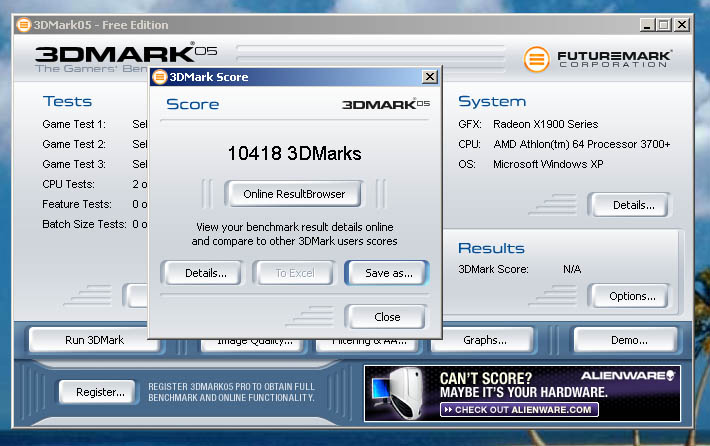Select the Microsoft Windows XP OS text
The image size is (710, 446).
pyautogui.click(x=548, y=164)
